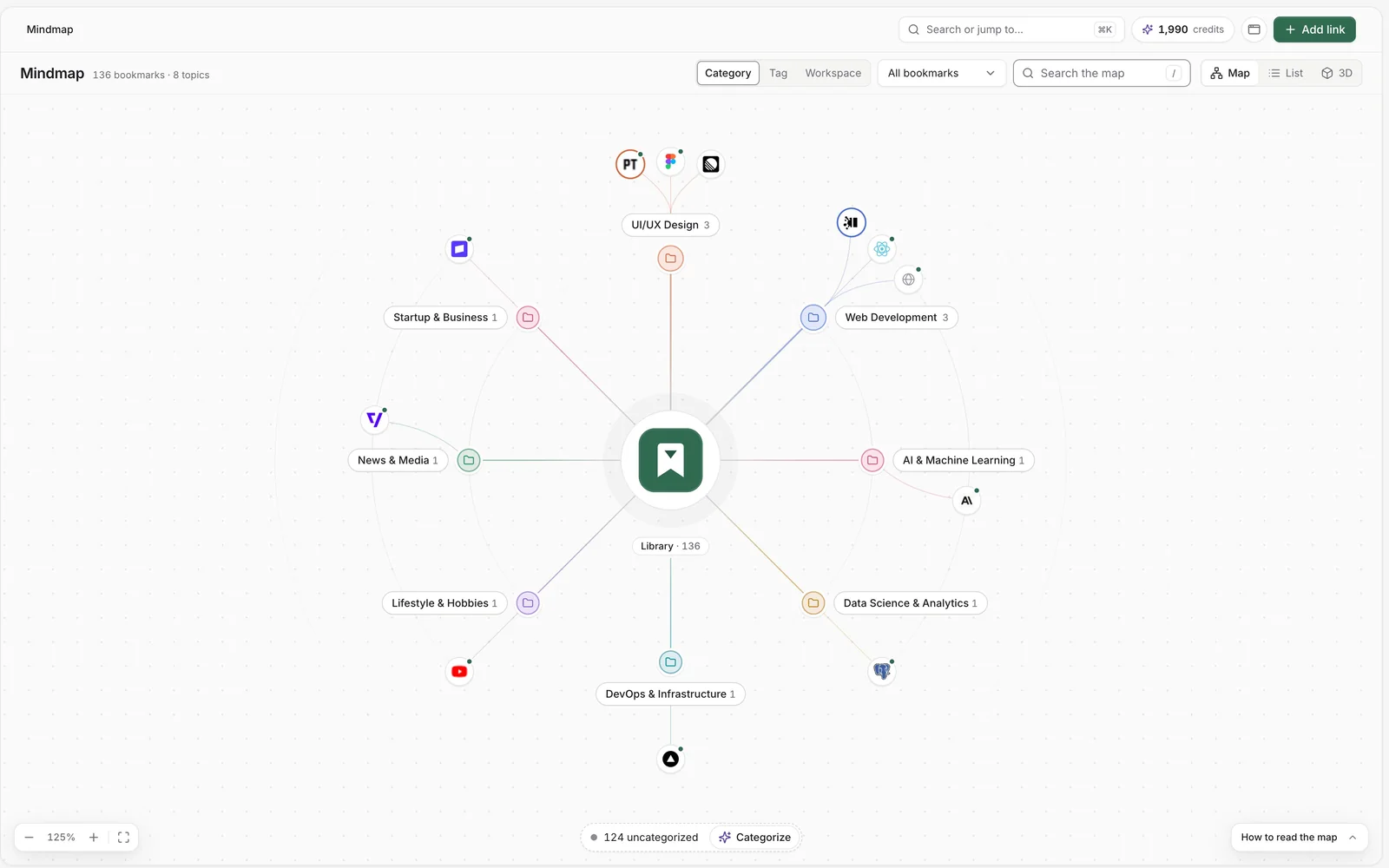Image resolution: width=1389 pixels, height=868 pixels.
Task: Open the PostgreSQL elephant bookmark node
Action: click(882, 671)
